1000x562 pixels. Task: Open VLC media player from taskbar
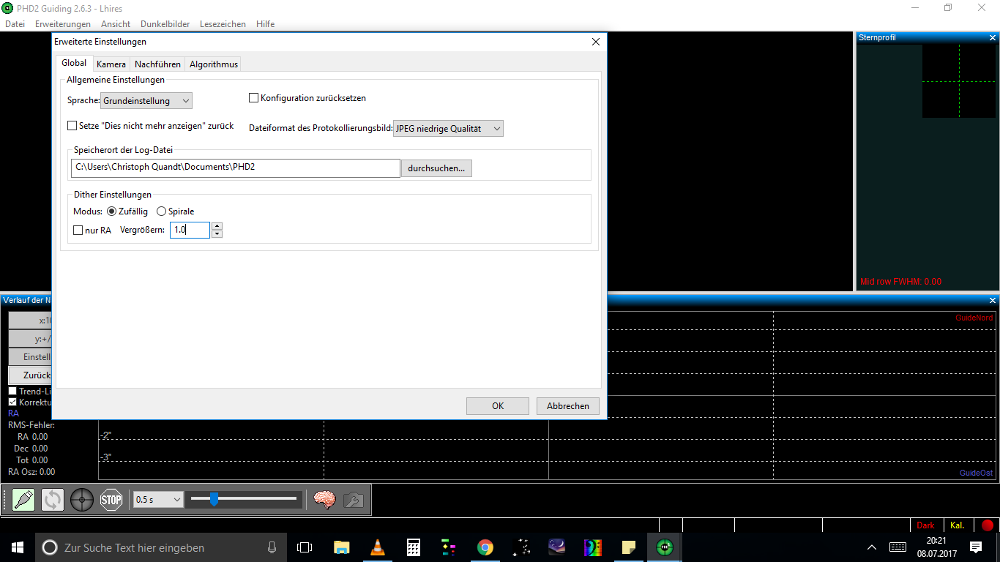[377, 547]
